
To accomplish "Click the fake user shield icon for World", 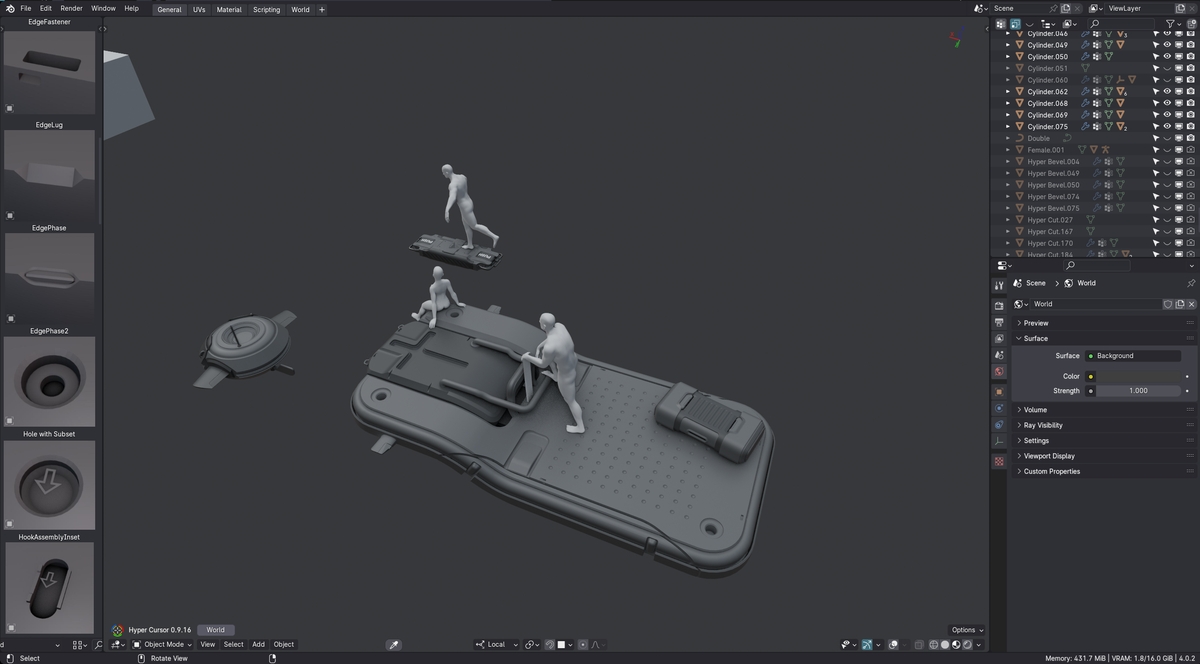I will [x=1168, y=304].
